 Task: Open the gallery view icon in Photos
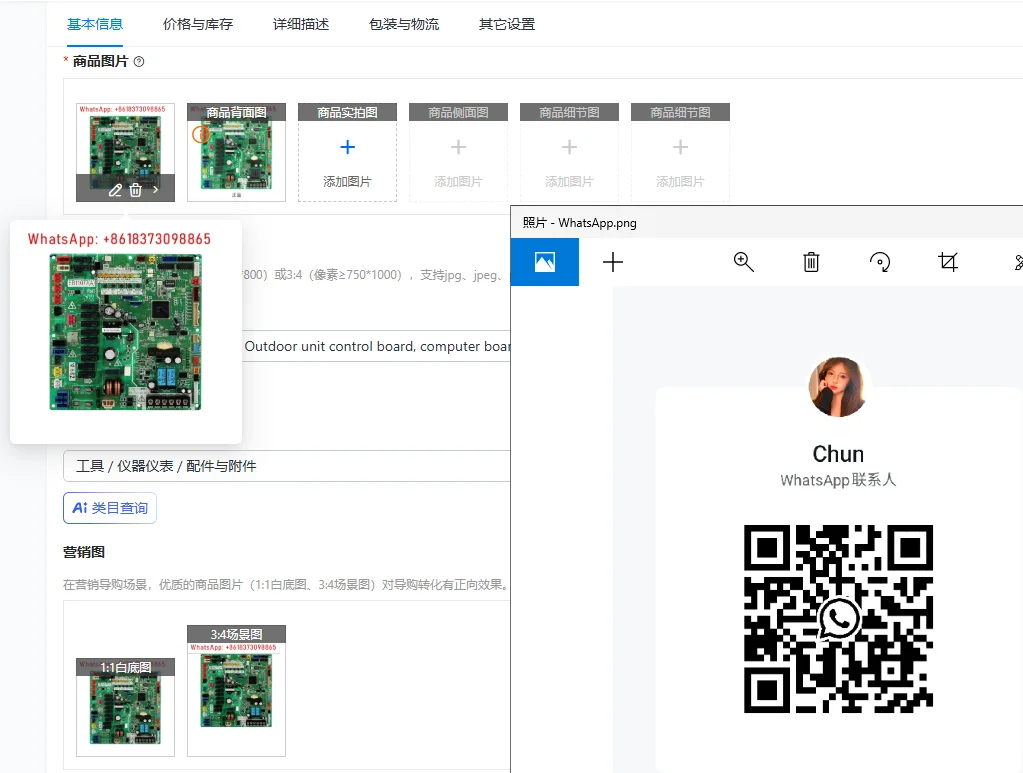tap(545, 262)
